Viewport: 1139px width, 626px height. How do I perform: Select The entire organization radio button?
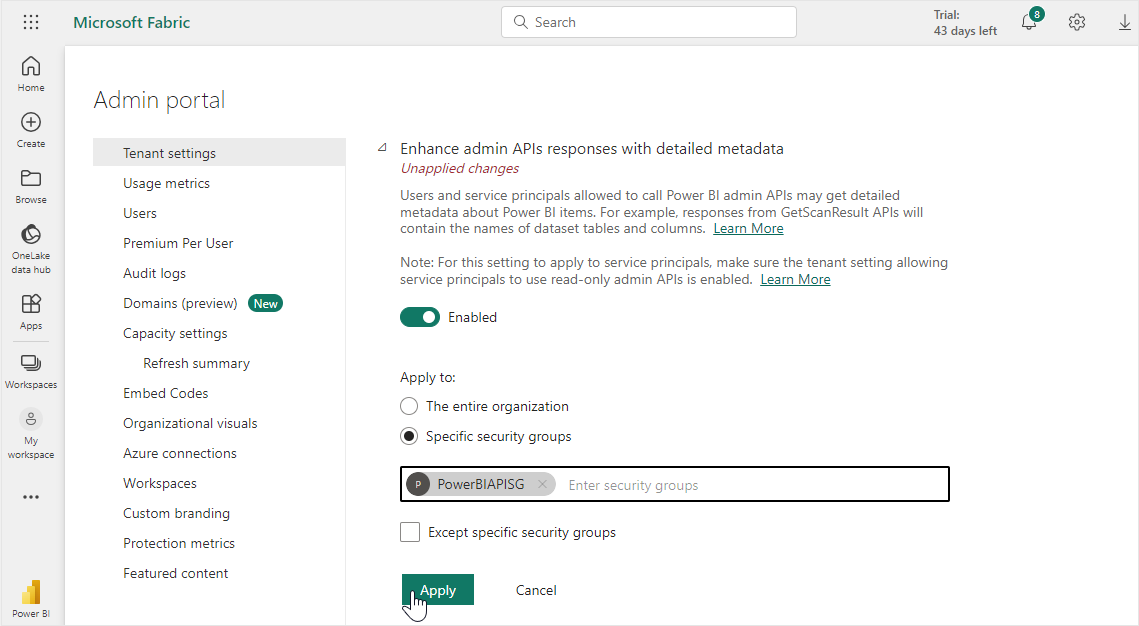(x=409, y=406)
